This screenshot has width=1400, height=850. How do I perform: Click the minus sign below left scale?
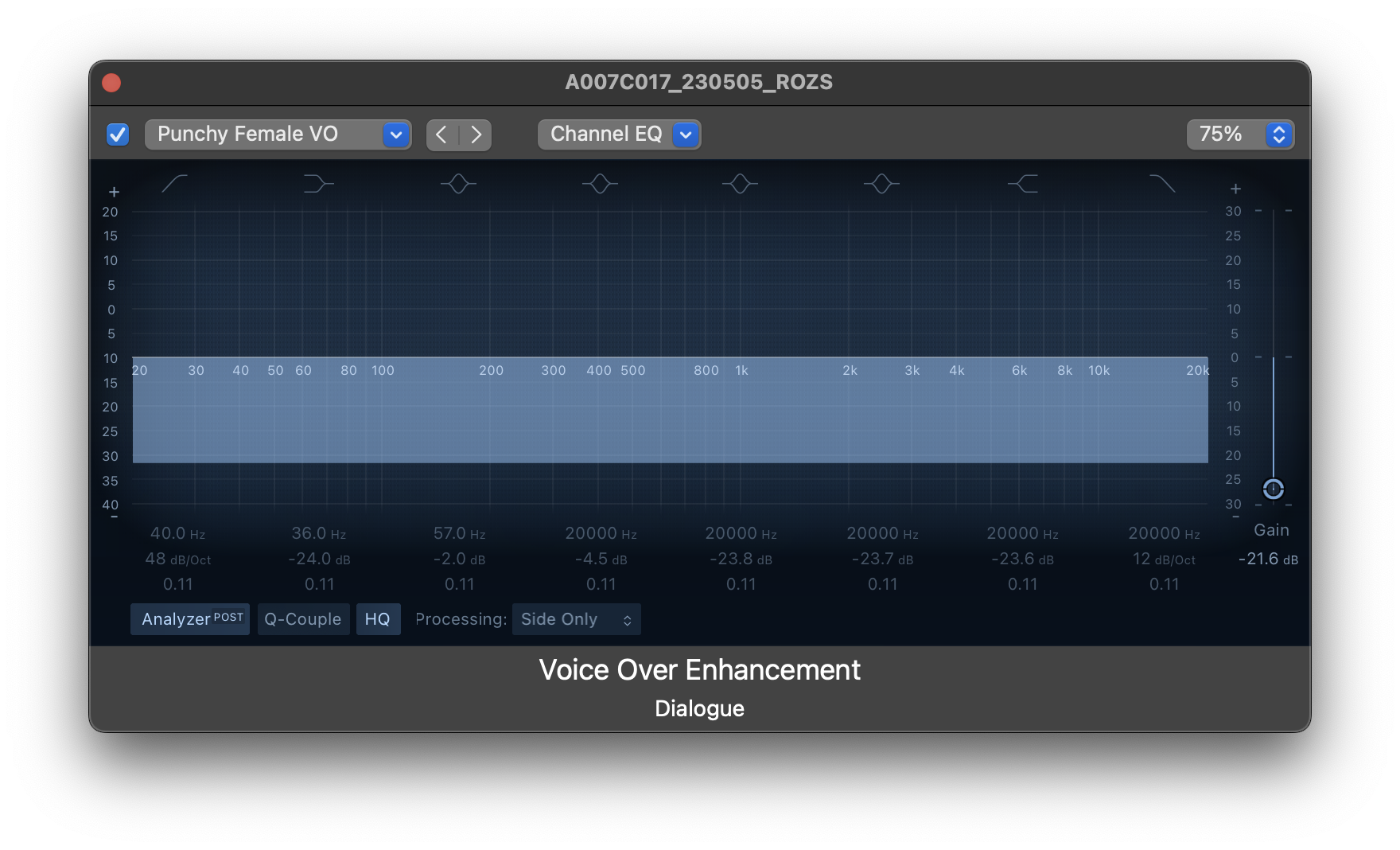click(114, 517)
